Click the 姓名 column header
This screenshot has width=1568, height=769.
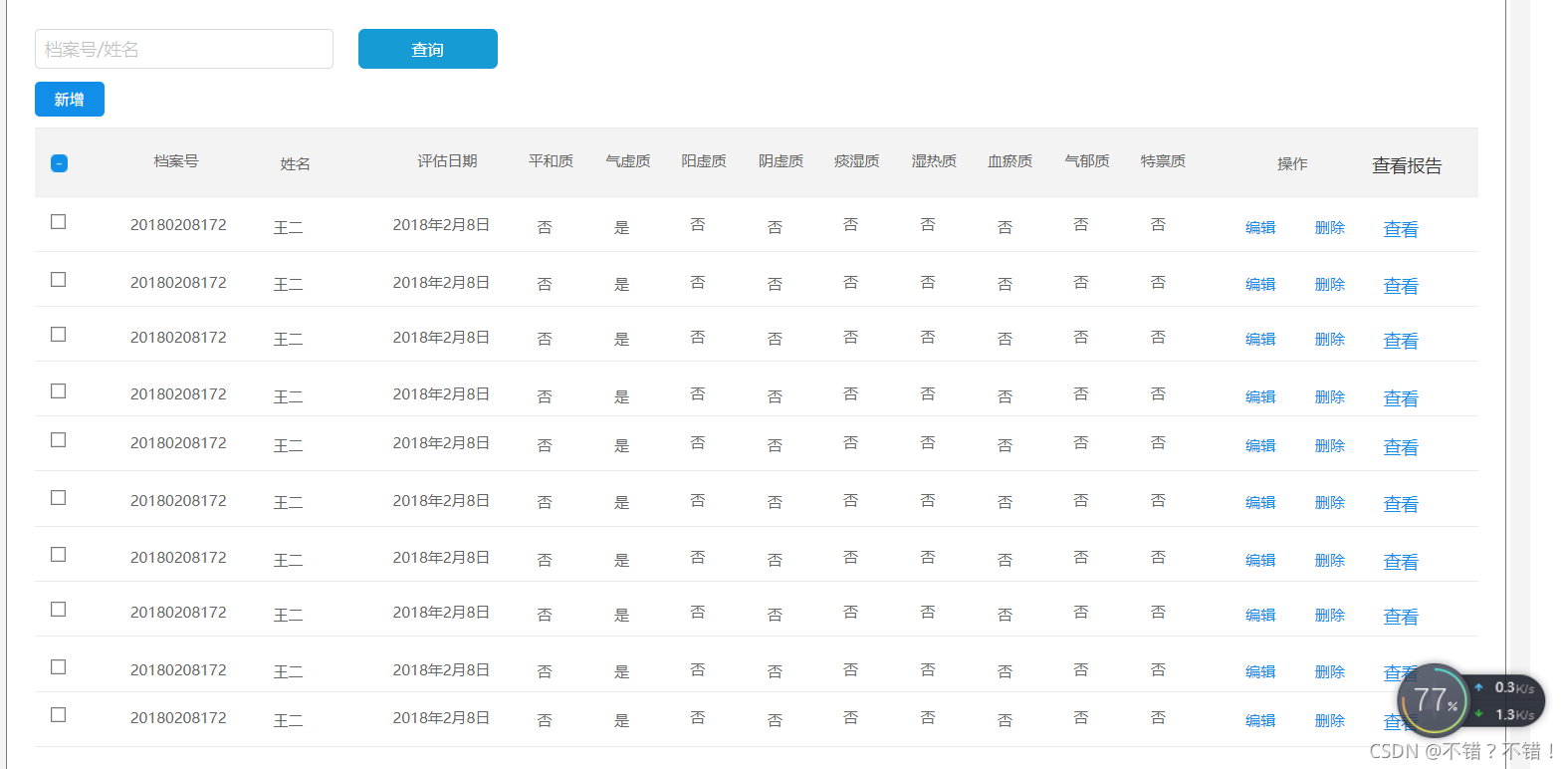296,163
